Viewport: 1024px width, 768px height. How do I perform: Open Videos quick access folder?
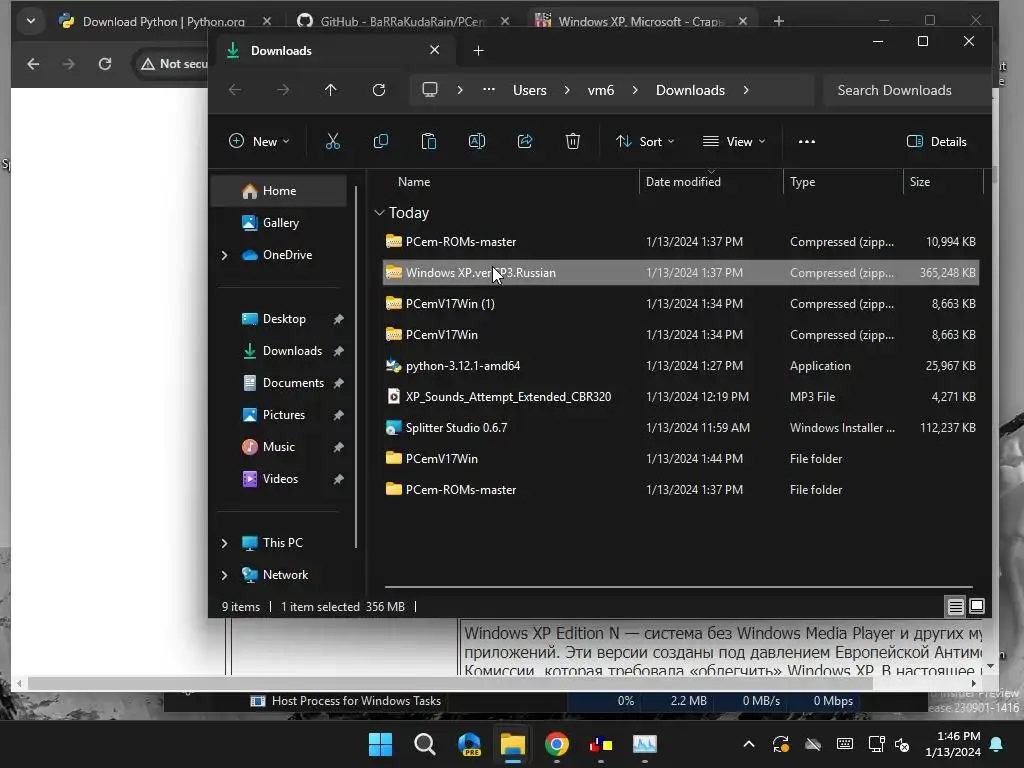pos(280,479)
